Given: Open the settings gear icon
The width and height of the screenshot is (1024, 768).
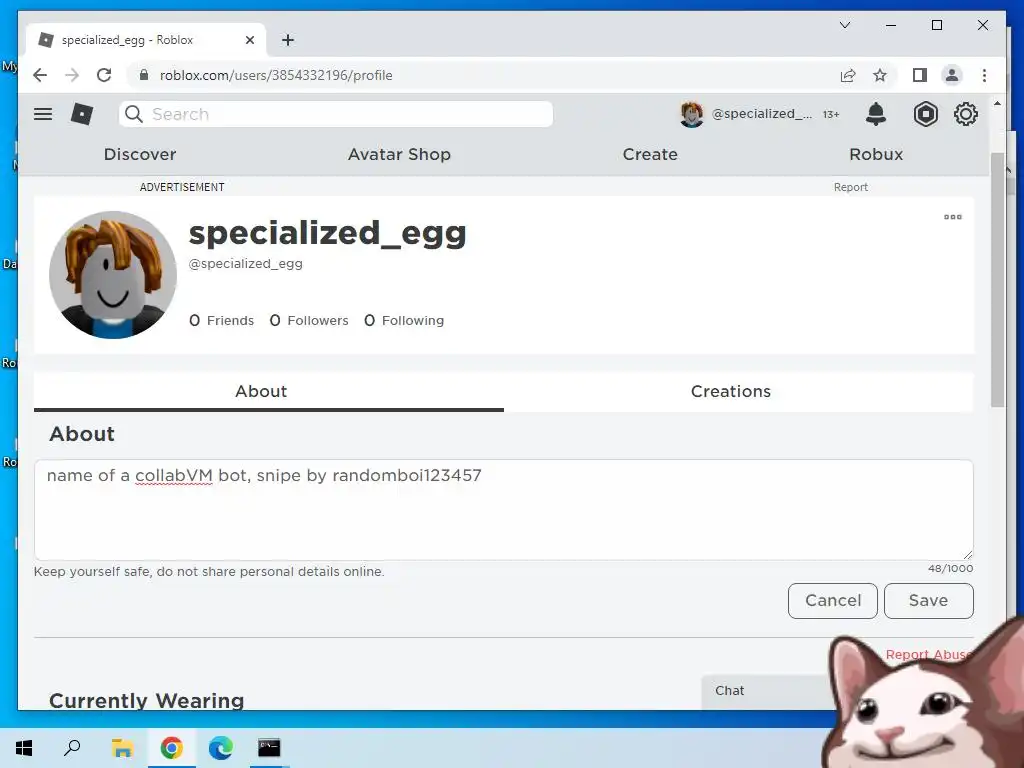Looking at the screenshot, I should pos(966,114).
